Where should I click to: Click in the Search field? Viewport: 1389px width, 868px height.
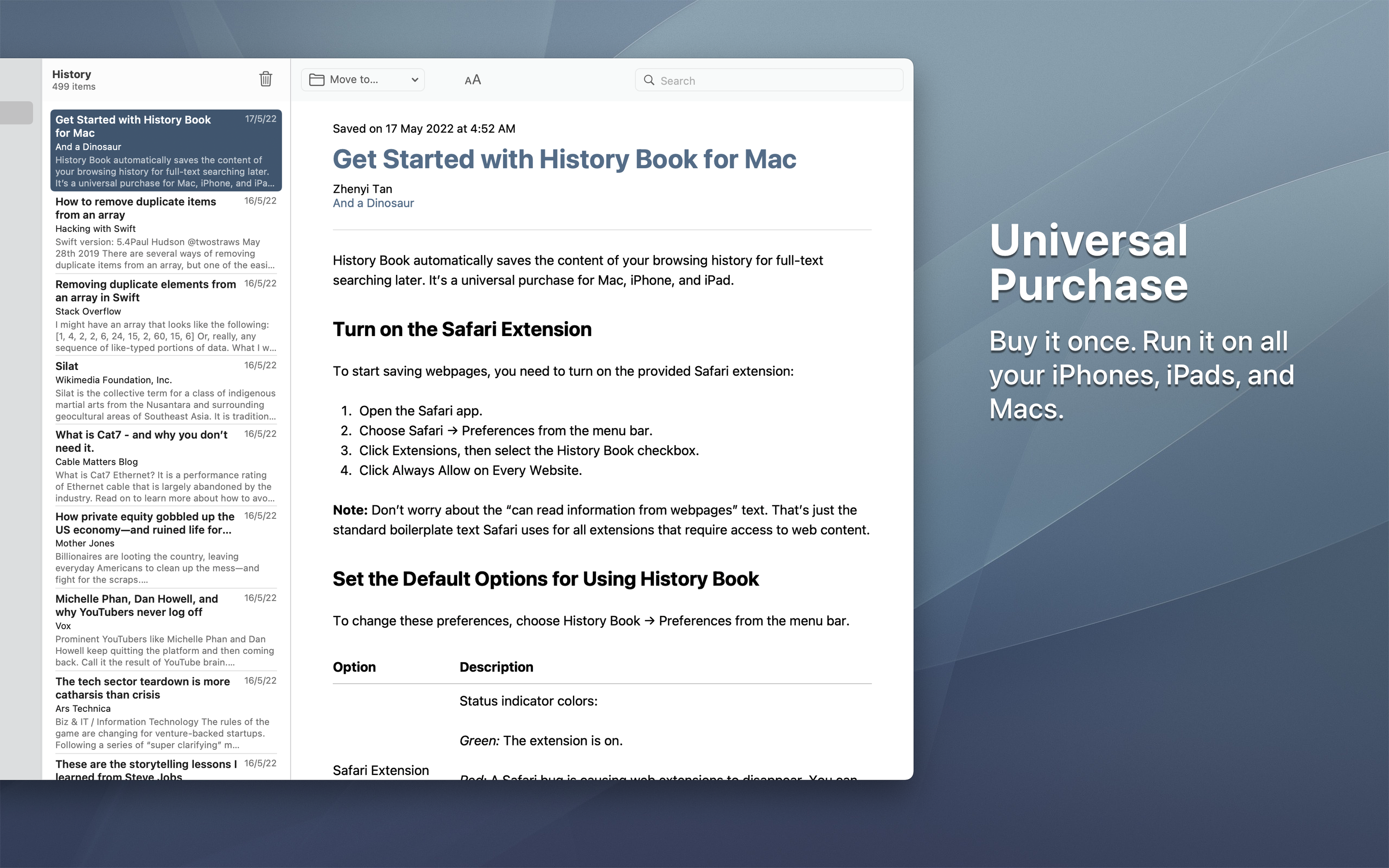769,80
